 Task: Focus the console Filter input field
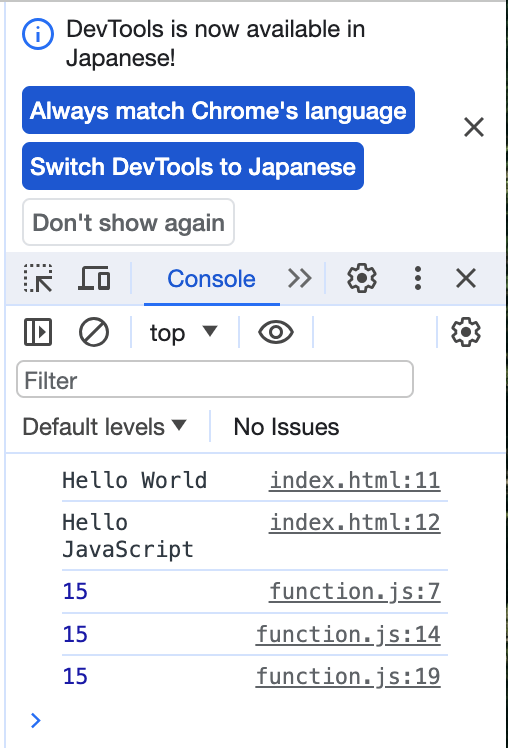coord(215,379)
